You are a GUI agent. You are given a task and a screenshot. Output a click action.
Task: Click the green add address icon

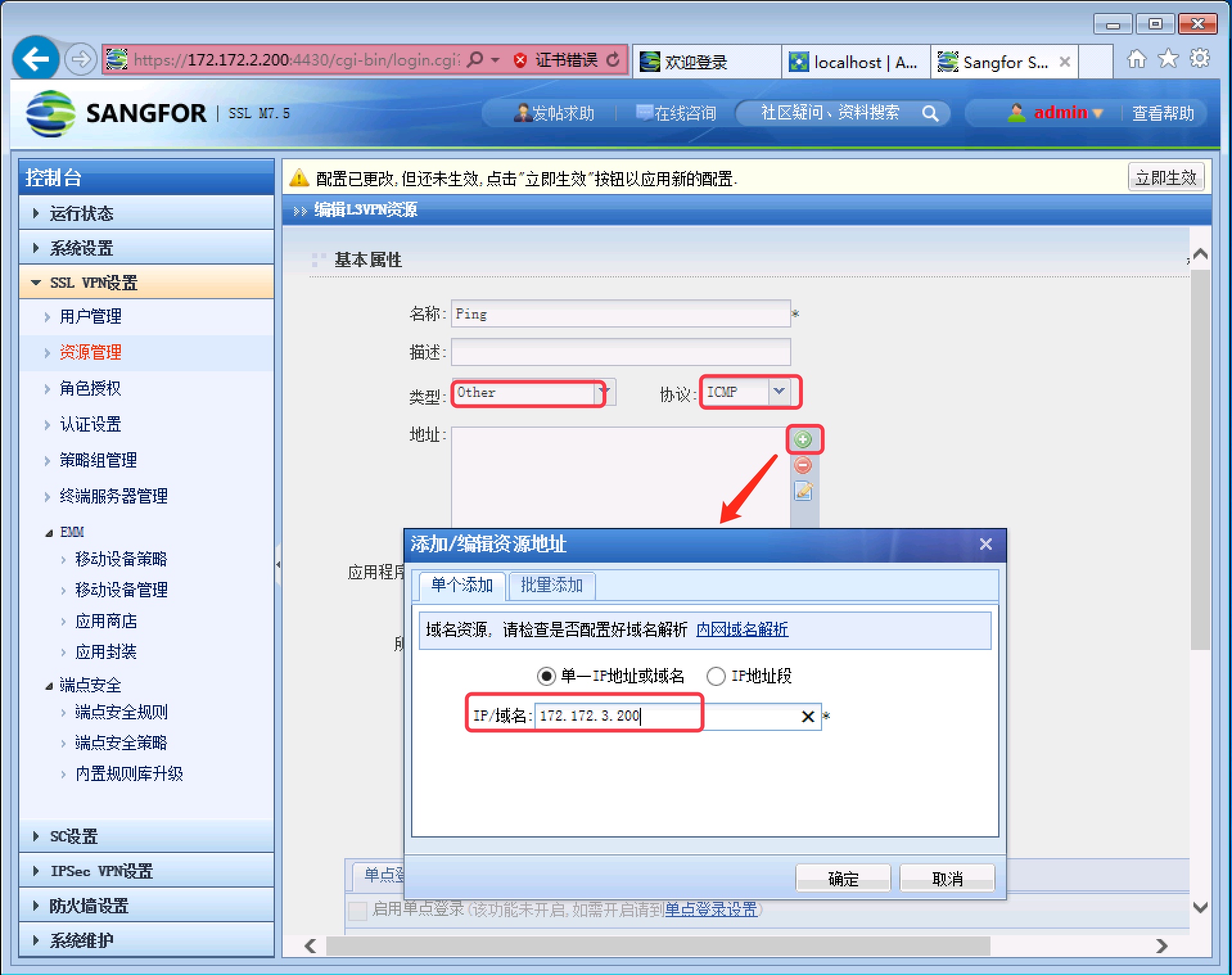click(x=803, y=439)
